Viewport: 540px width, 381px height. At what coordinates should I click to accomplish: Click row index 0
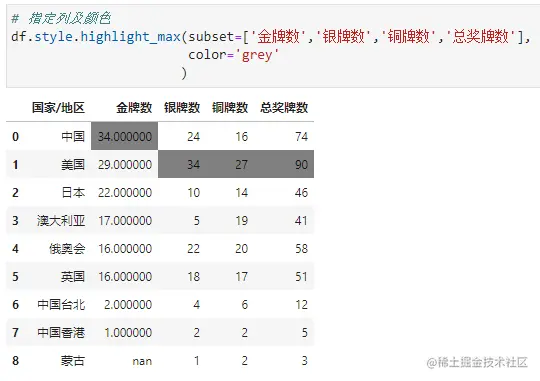(x=15, y=136)
